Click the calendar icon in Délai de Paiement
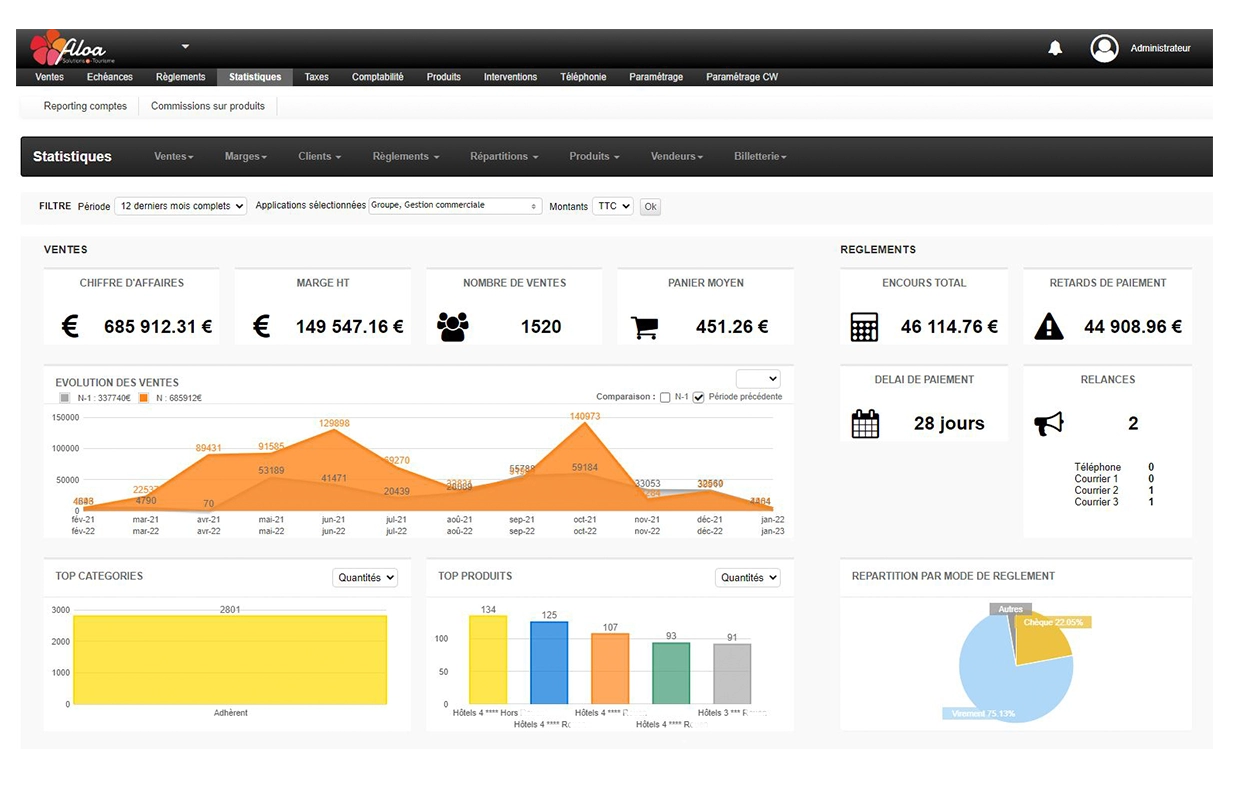Image resolution: width=1234 pixels, height=800 pixels. point(864,424)
